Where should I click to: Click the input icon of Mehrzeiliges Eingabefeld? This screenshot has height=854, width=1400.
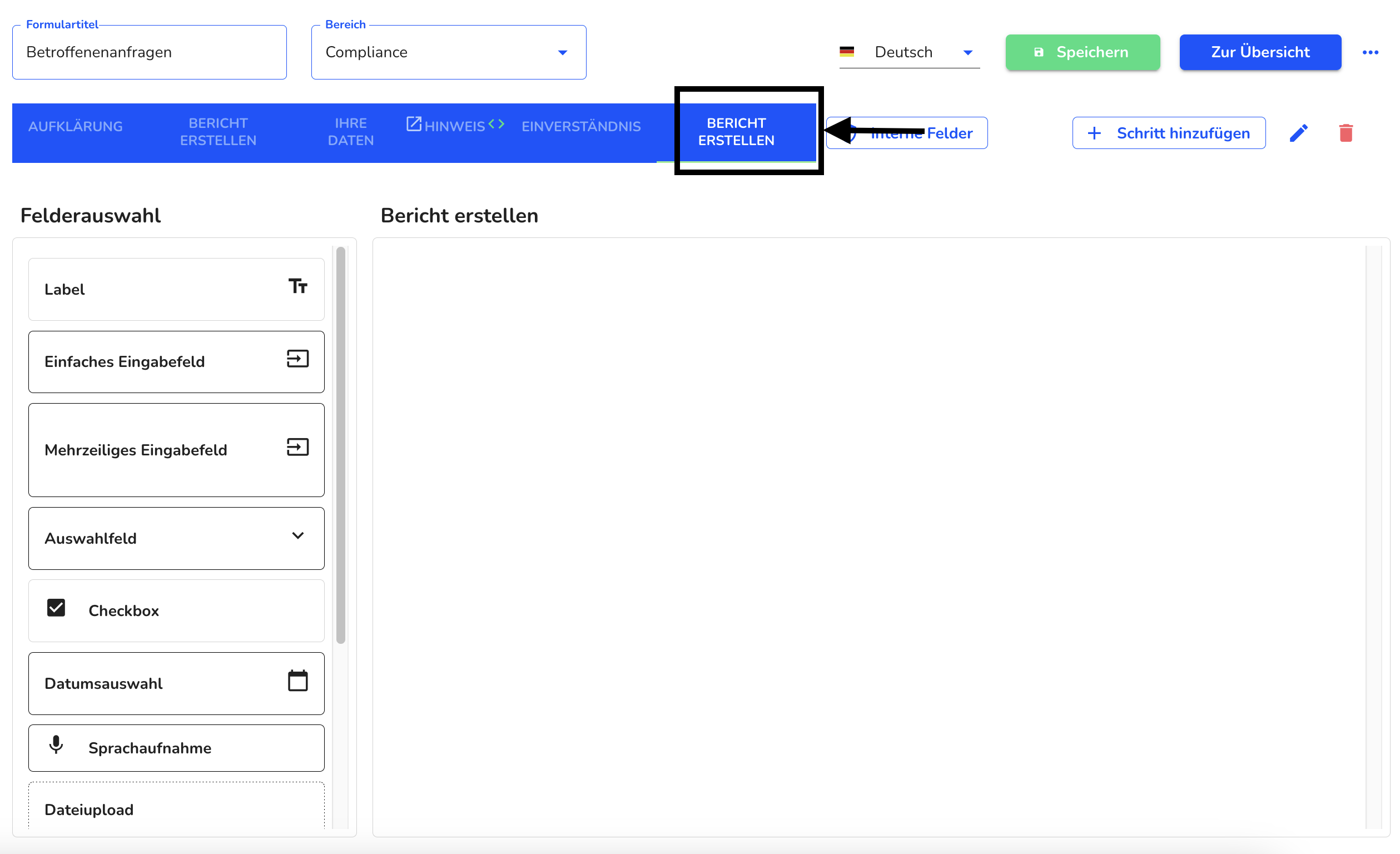297,447
